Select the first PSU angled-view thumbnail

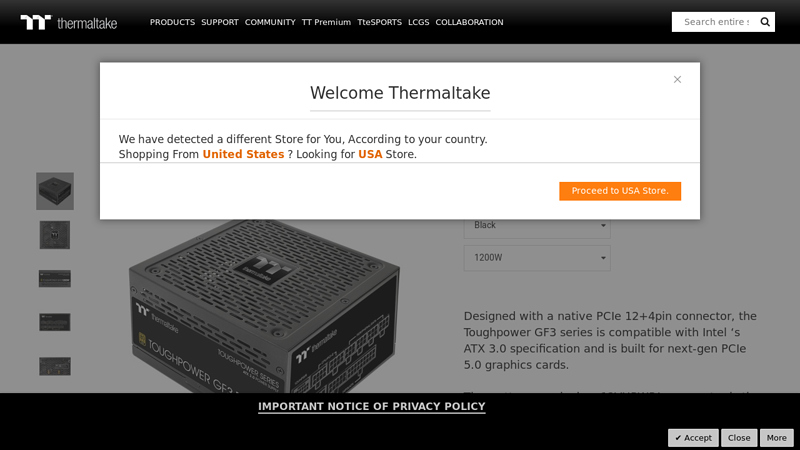tap(55, 191)
